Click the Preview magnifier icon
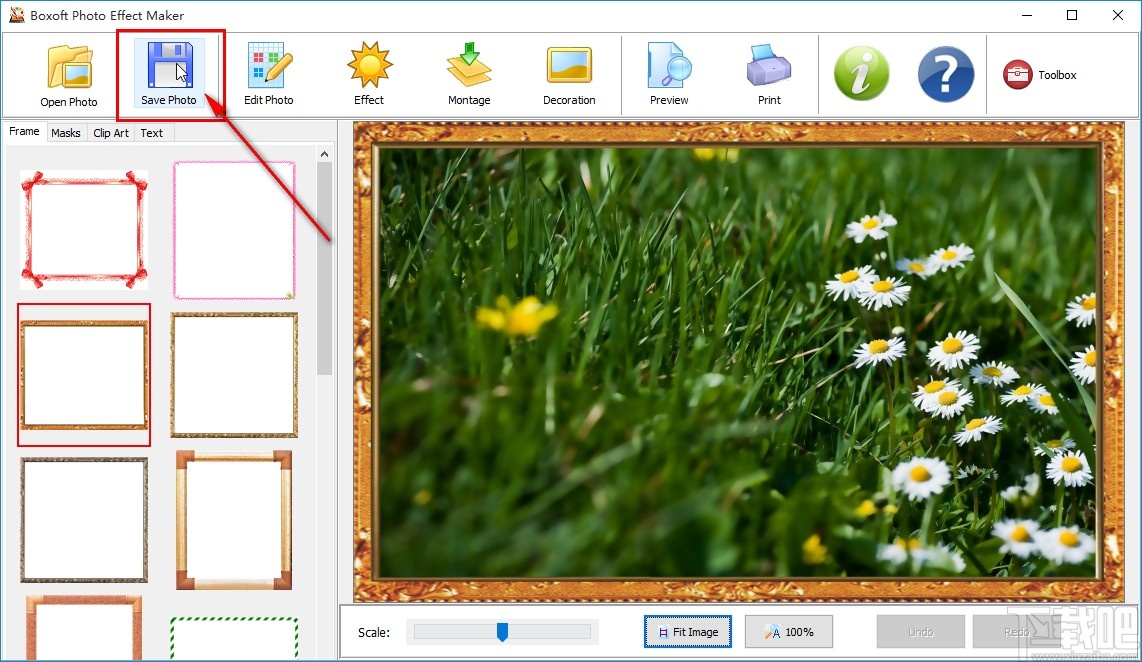Viewport: 1142px width, 662px height. (x=669, y=65)
